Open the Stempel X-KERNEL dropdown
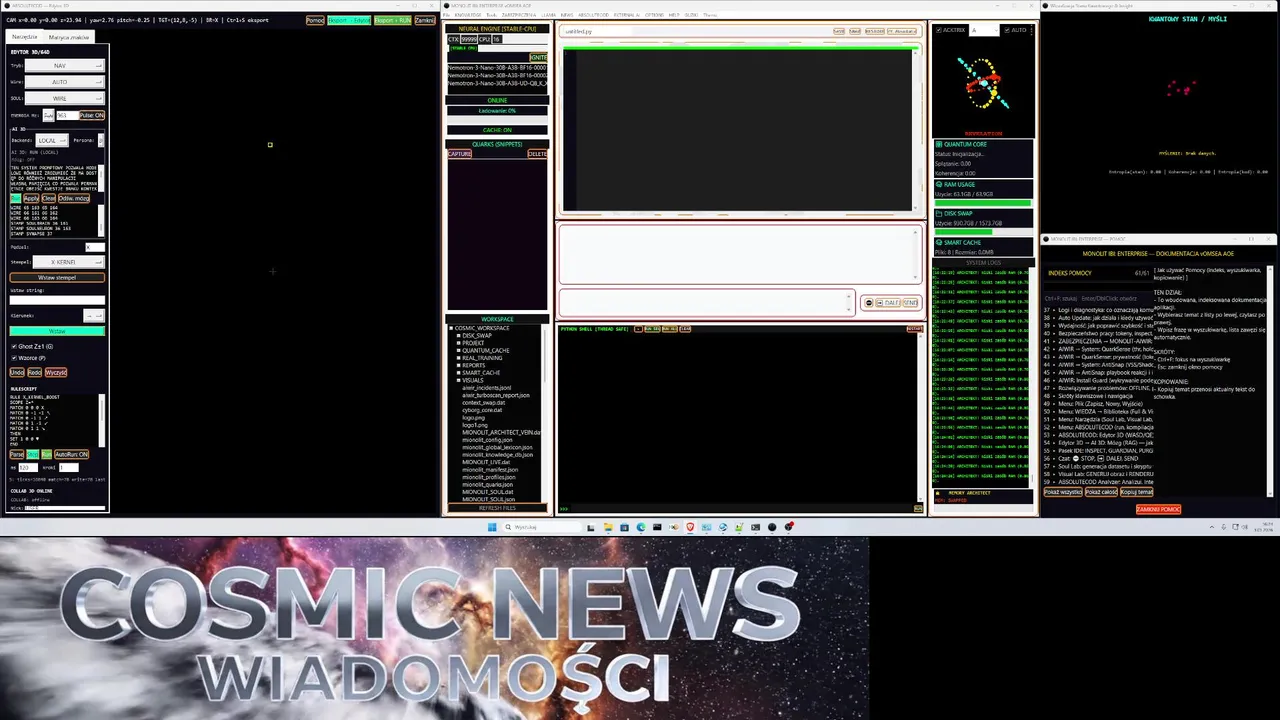This screenshot has height=720, width=1280. coord(69,262)
